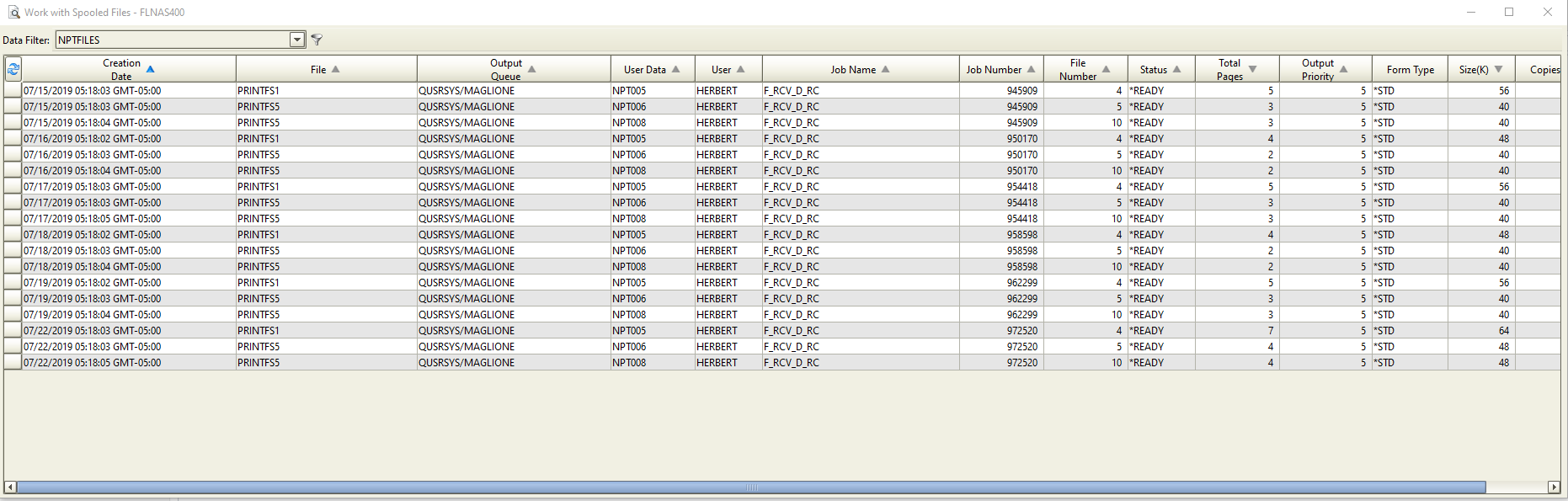Image resolution: width=1568 pixels, height=501 pixels.
Task: Sort by Creation Date column header
Action: click(129, 69)
